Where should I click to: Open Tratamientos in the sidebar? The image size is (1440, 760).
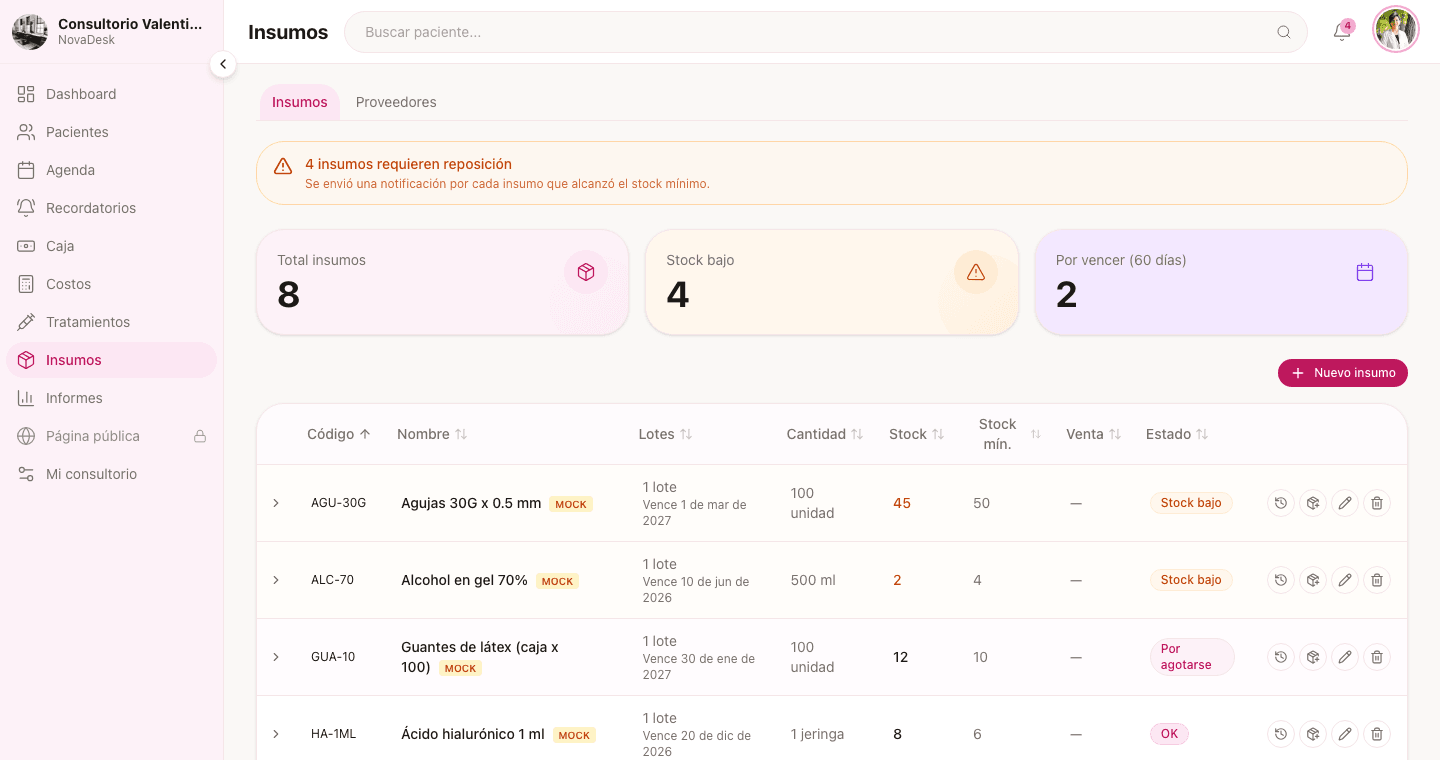pos(111,322)
